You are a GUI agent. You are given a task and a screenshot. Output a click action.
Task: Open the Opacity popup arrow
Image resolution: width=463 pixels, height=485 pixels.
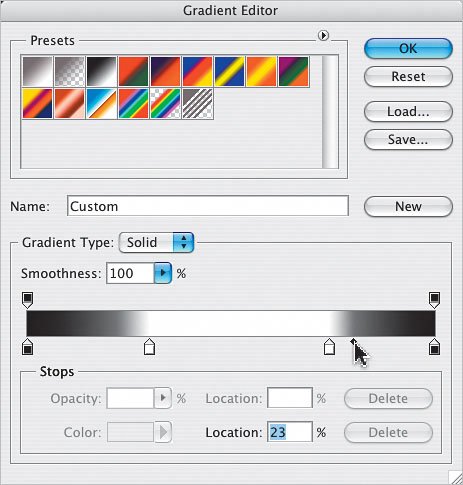[x=163, y=398]
